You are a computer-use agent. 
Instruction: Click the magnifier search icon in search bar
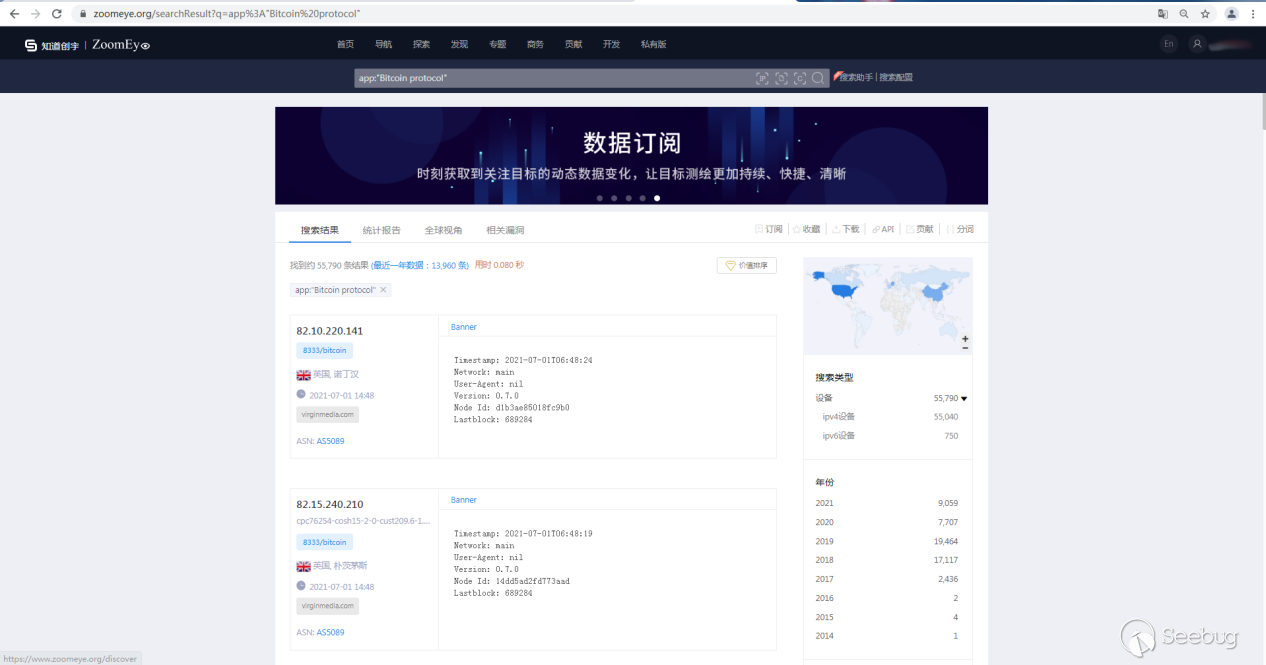(818, 78)
